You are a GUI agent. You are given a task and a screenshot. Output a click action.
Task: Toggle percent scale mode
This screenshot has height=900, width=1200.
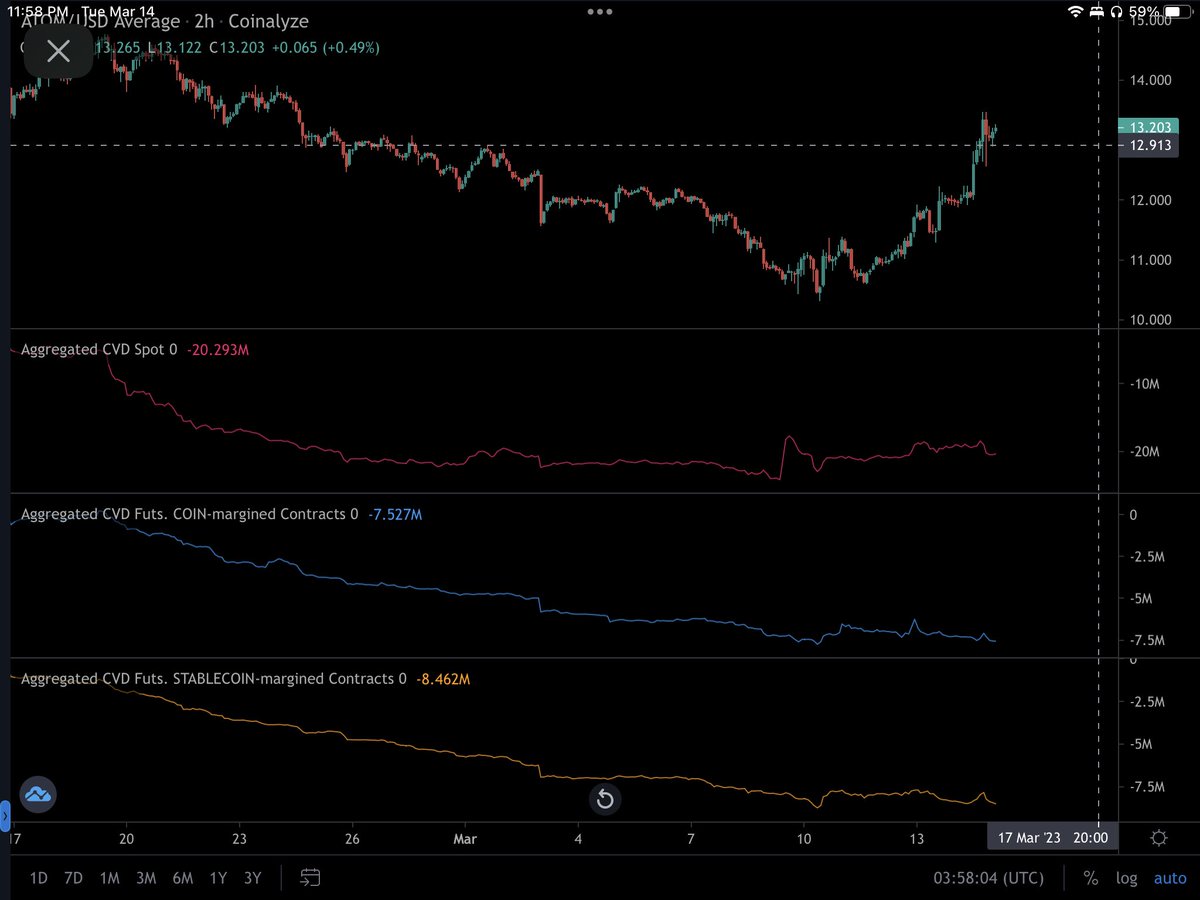(1090, 878)
